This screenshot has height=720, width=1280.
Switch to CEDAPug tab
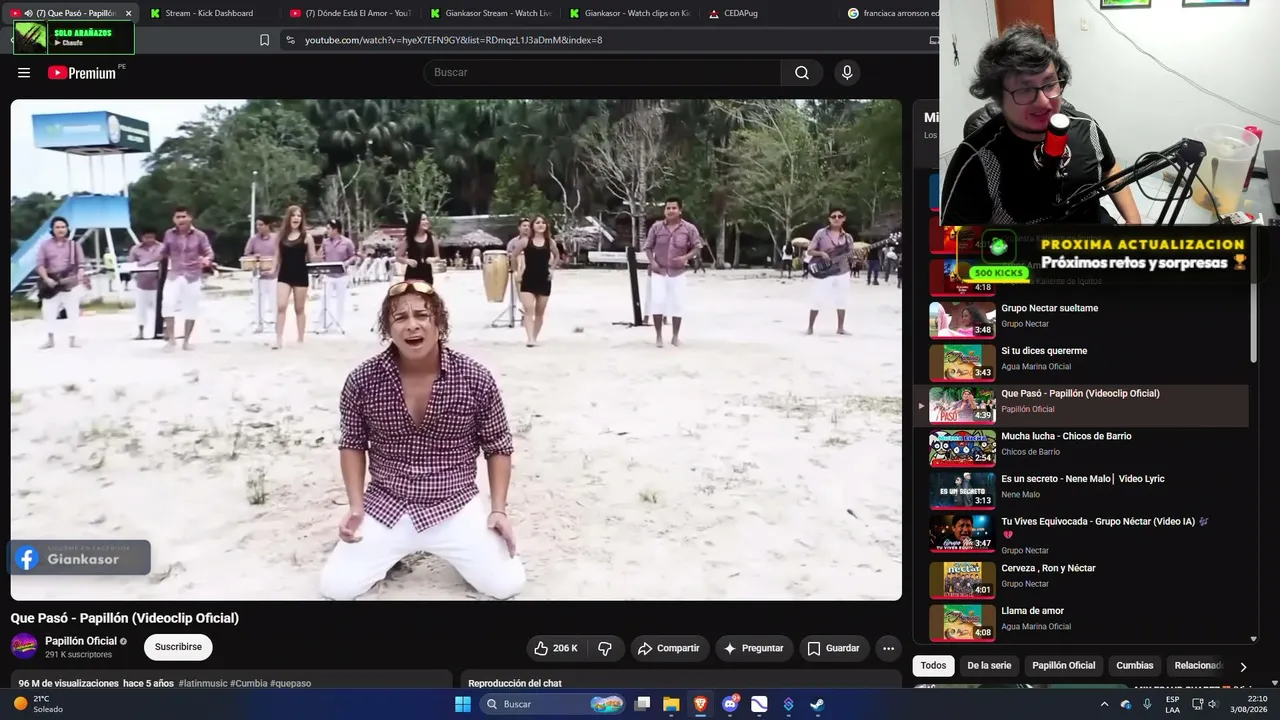coord(768,13)
